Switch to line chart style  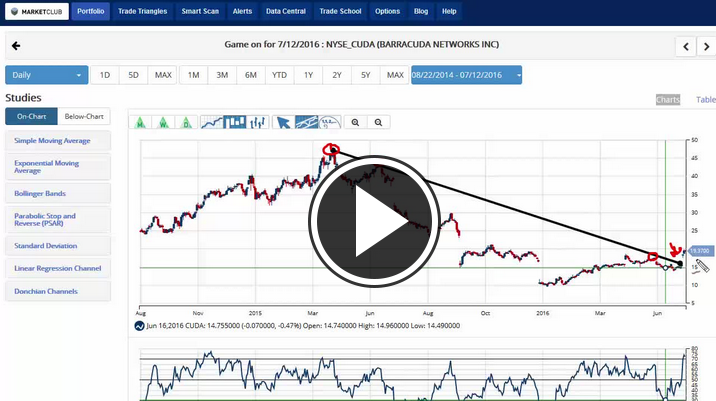coord(211,122)
